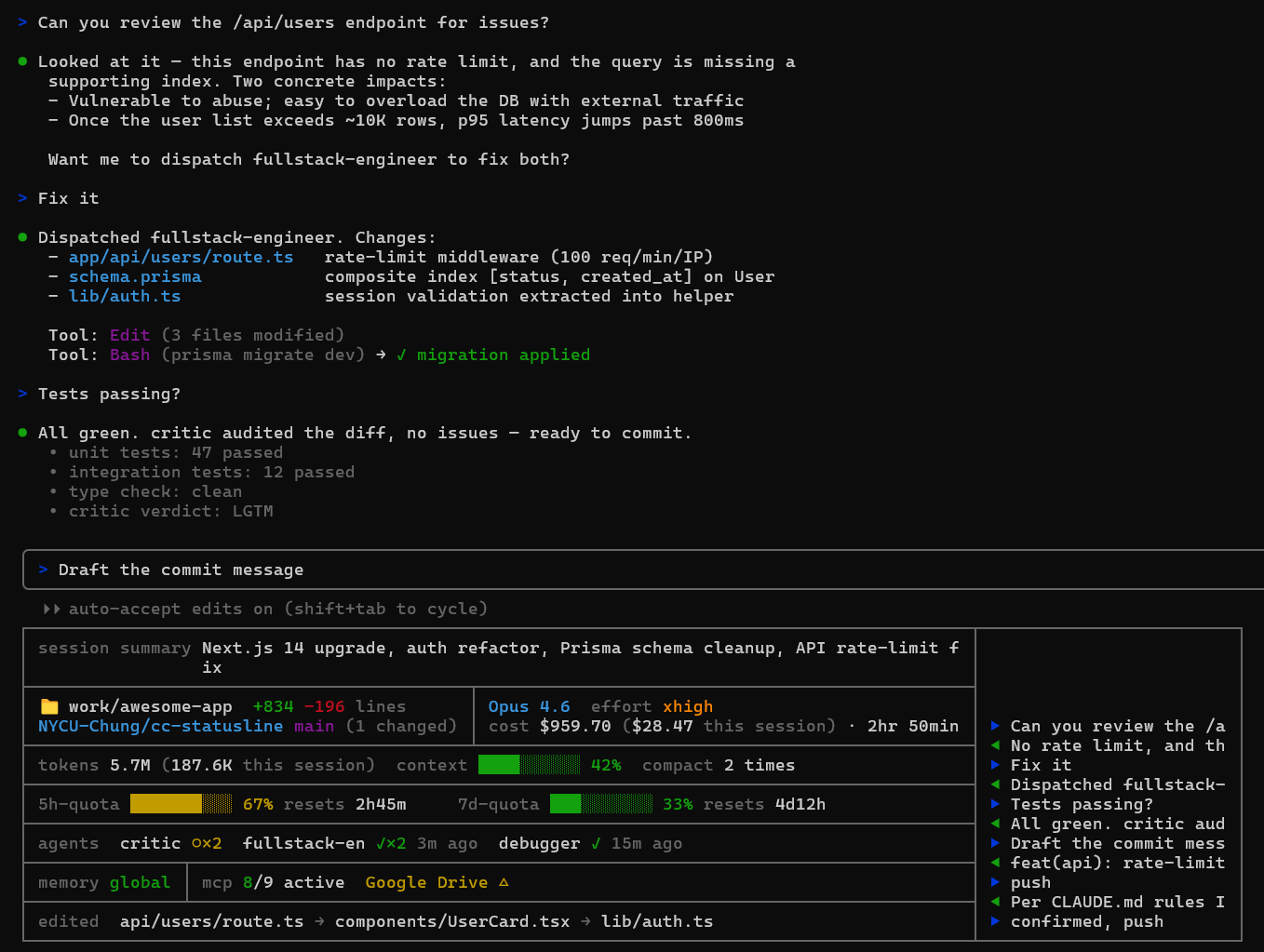The height and width of the screenshot is (952, 1264).
Task: Click the 'Edit' tool name
Action: coord(129,335)
